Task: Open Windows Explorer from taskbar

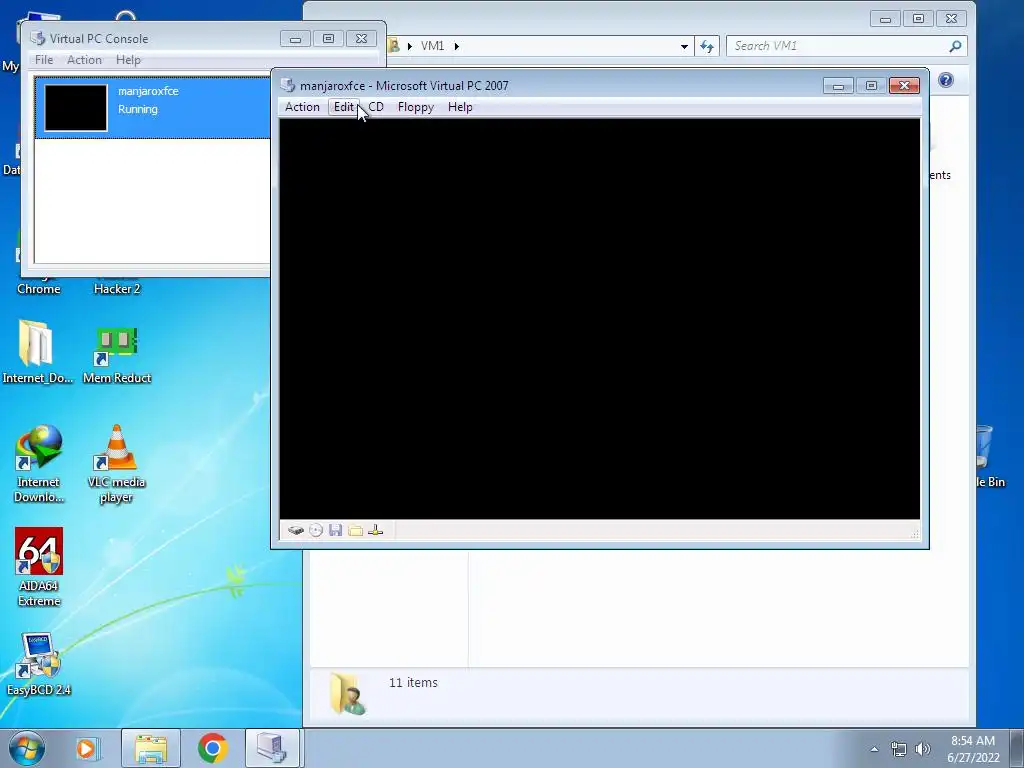Action: tap(151, 748)
